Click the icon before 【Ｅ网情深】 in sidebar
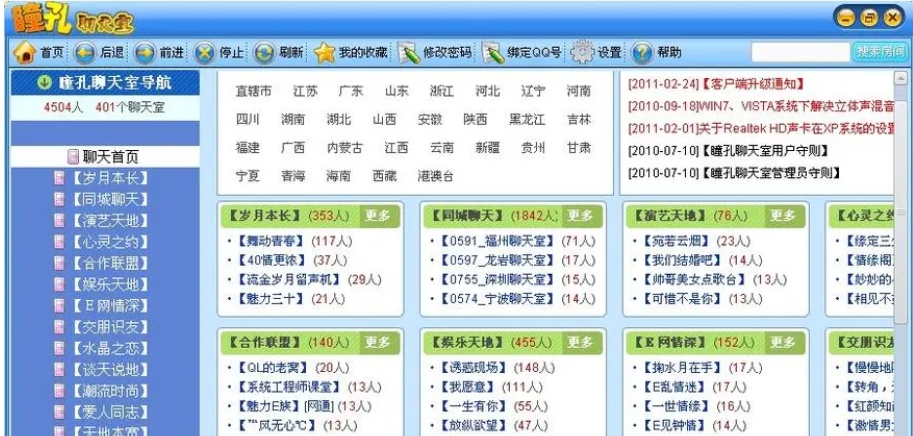The image size is (913, 436). click(59, 306)
